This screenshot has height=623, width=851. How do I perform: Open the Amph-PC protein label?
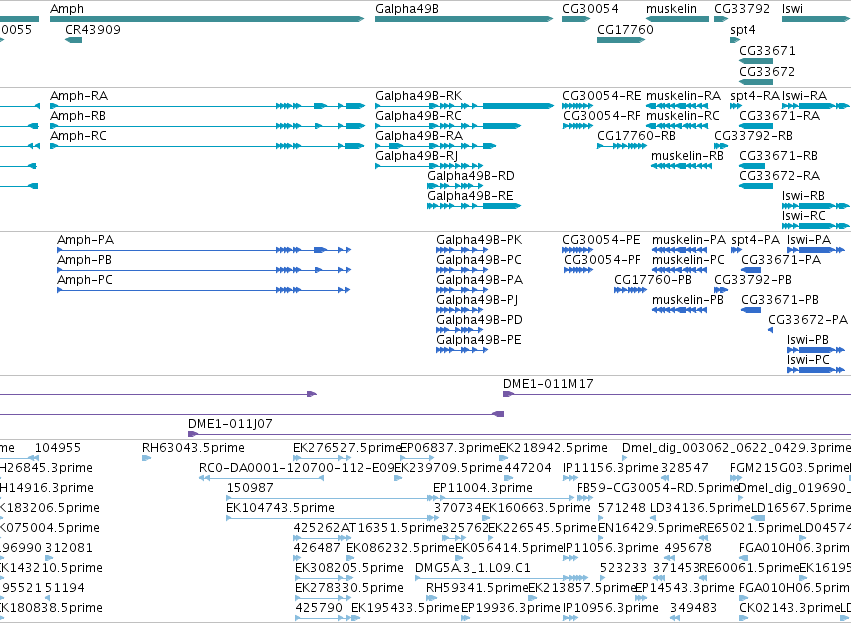coord(85,280)
